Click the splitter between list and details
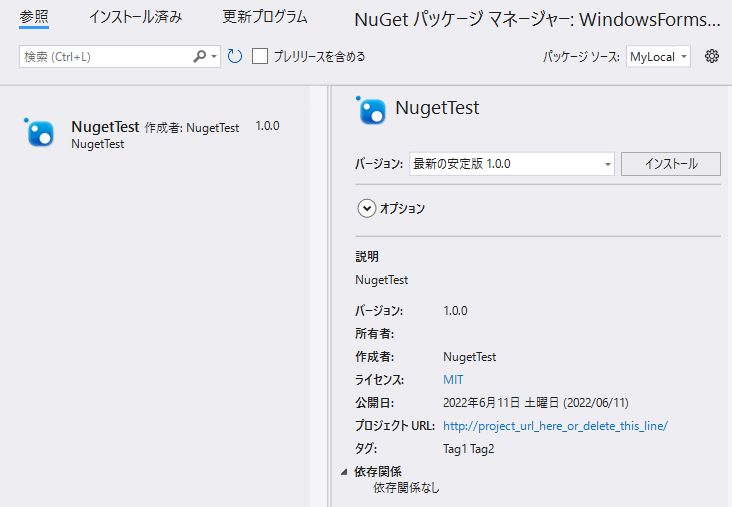This screenshot has height=507, width=732. [329, 296]
